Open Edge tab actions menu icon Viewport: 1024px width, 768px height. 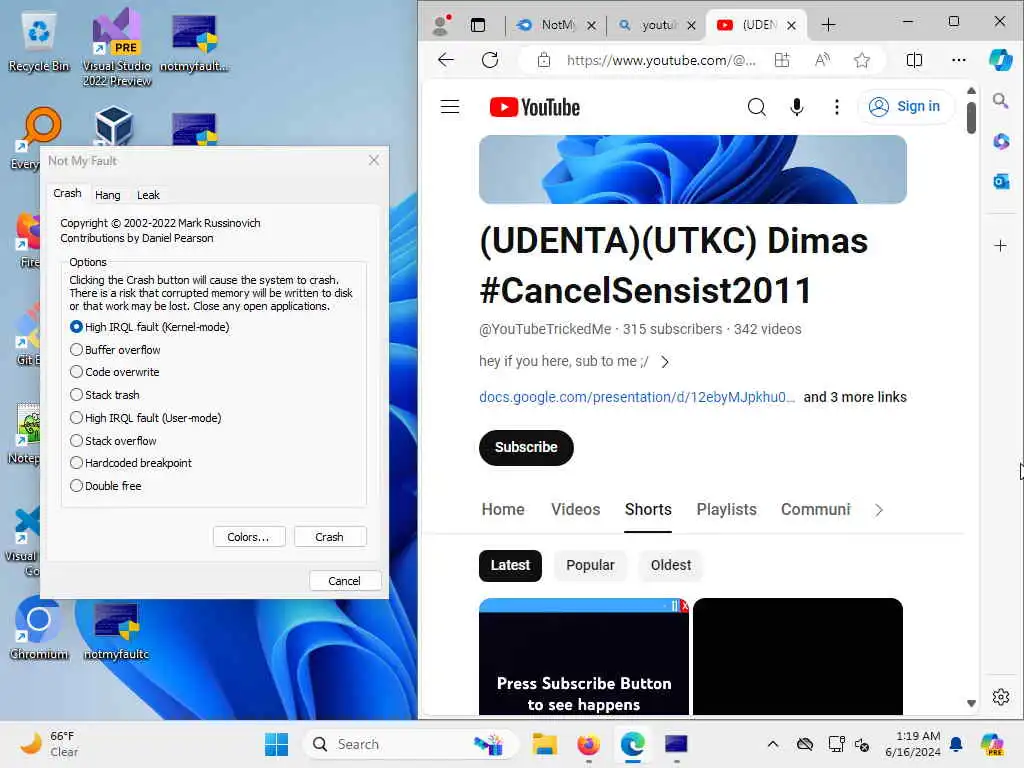point(478,25)
